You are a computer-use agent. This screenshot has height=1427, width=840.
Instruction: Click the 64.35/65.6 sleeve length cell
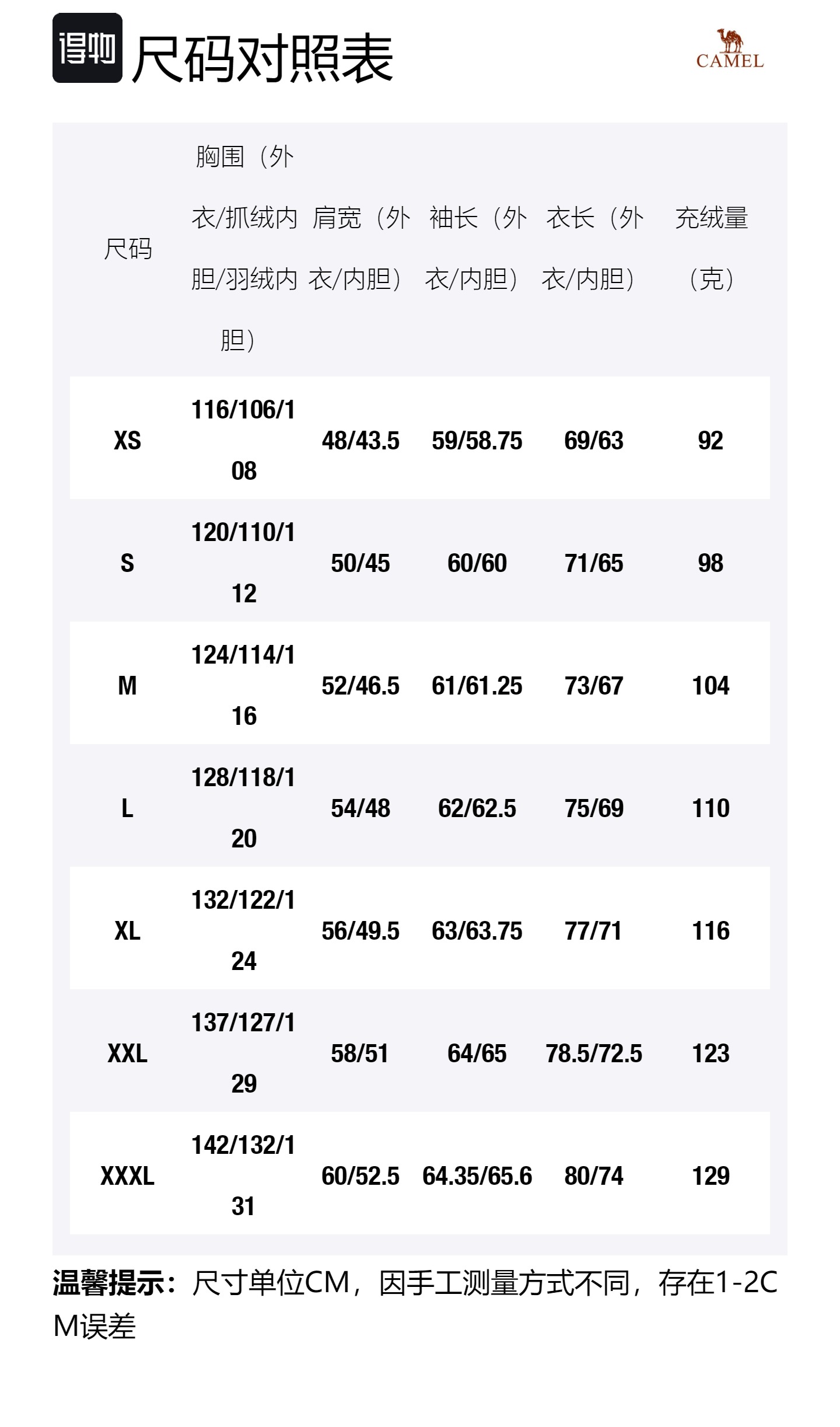tap(477, 1176)
